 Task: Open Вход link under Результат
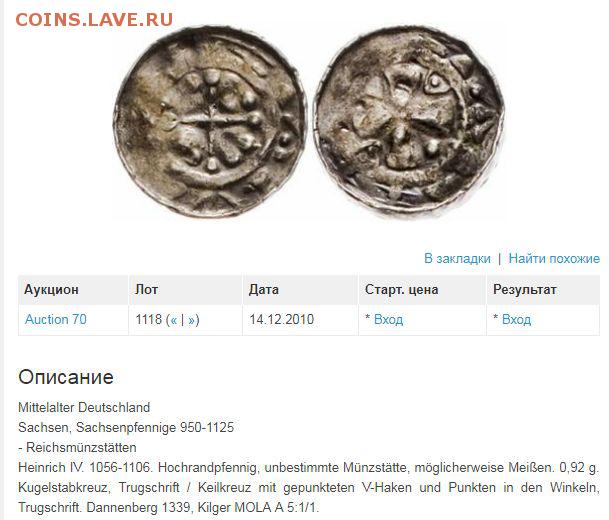coord(516,320)
